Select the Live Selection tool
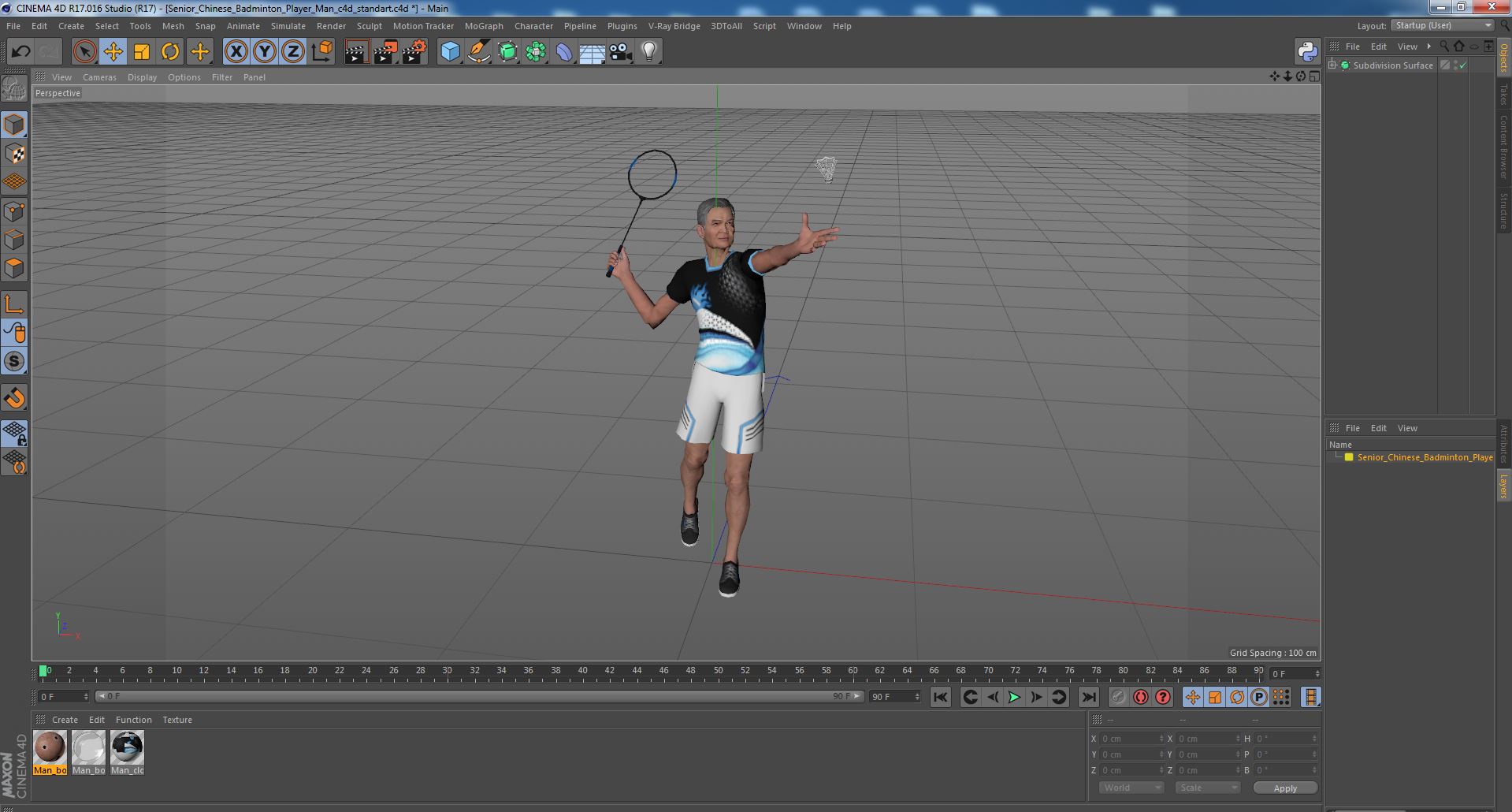 [x=84, y=52]
